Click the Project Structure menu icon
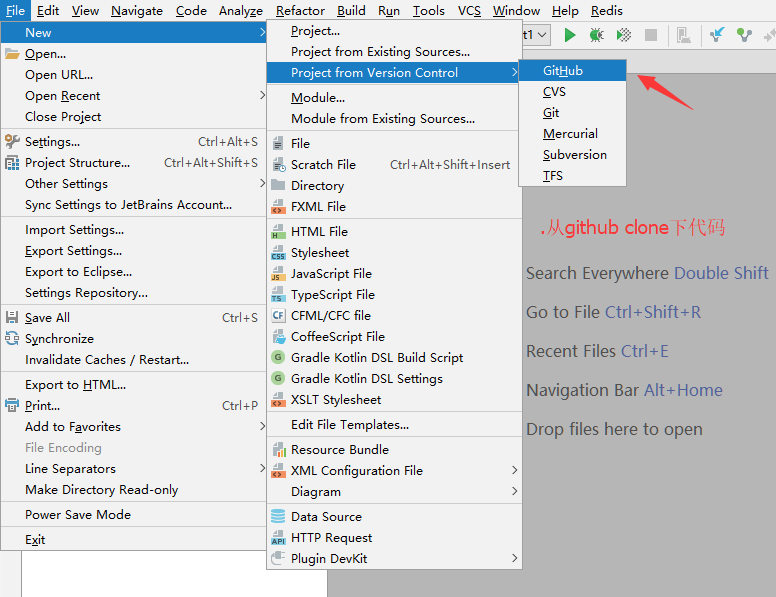The image size is (776, 597). pyautogui.click(x=12, y=163)
